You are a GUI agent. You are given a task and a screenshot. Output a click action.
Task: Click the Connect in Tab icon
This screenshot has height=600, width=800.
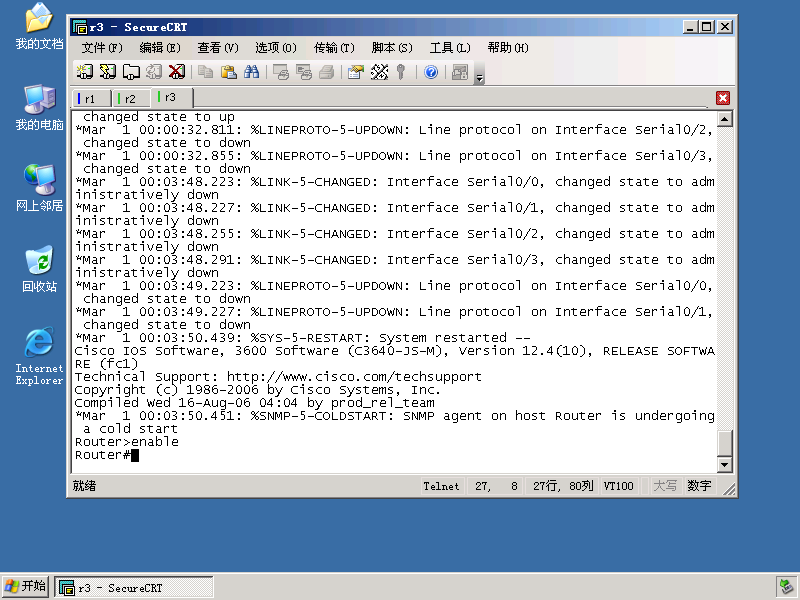tap(131, 72)
